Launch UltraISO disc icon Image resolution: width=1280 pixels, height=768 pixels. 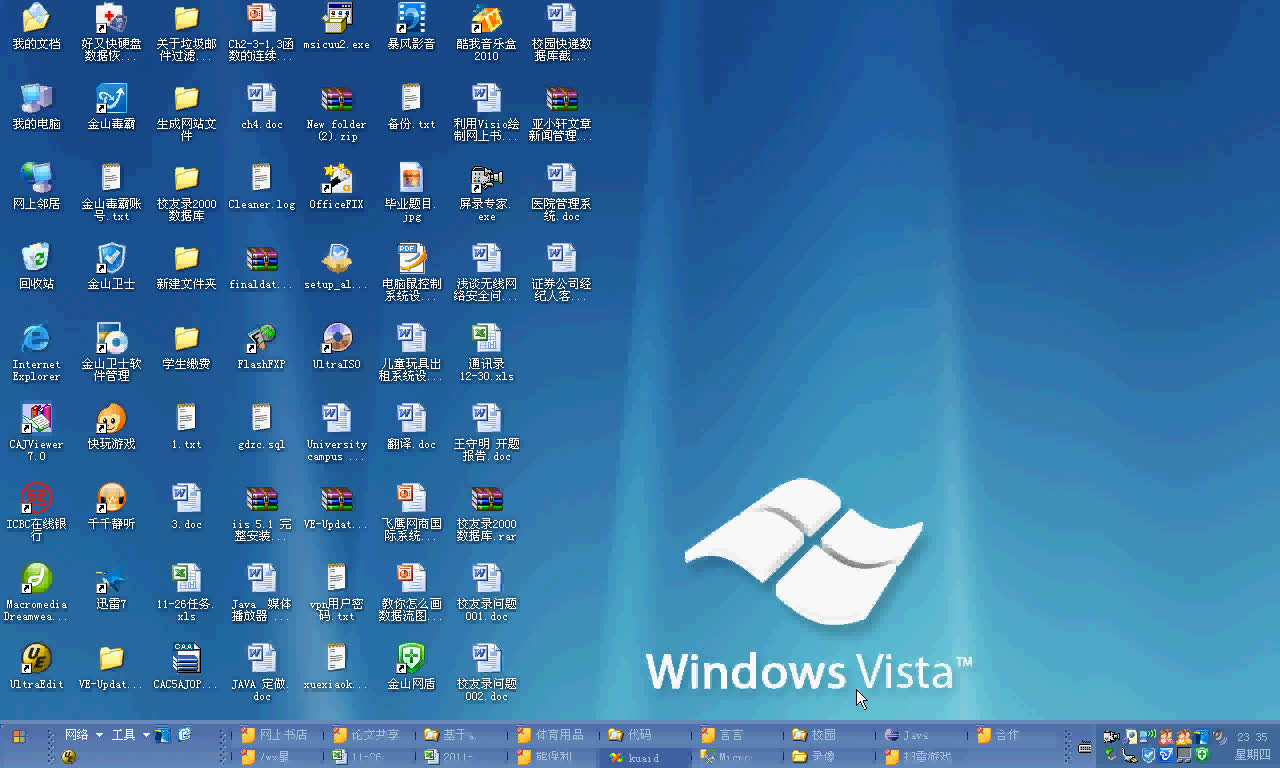(x=337, y=348)
